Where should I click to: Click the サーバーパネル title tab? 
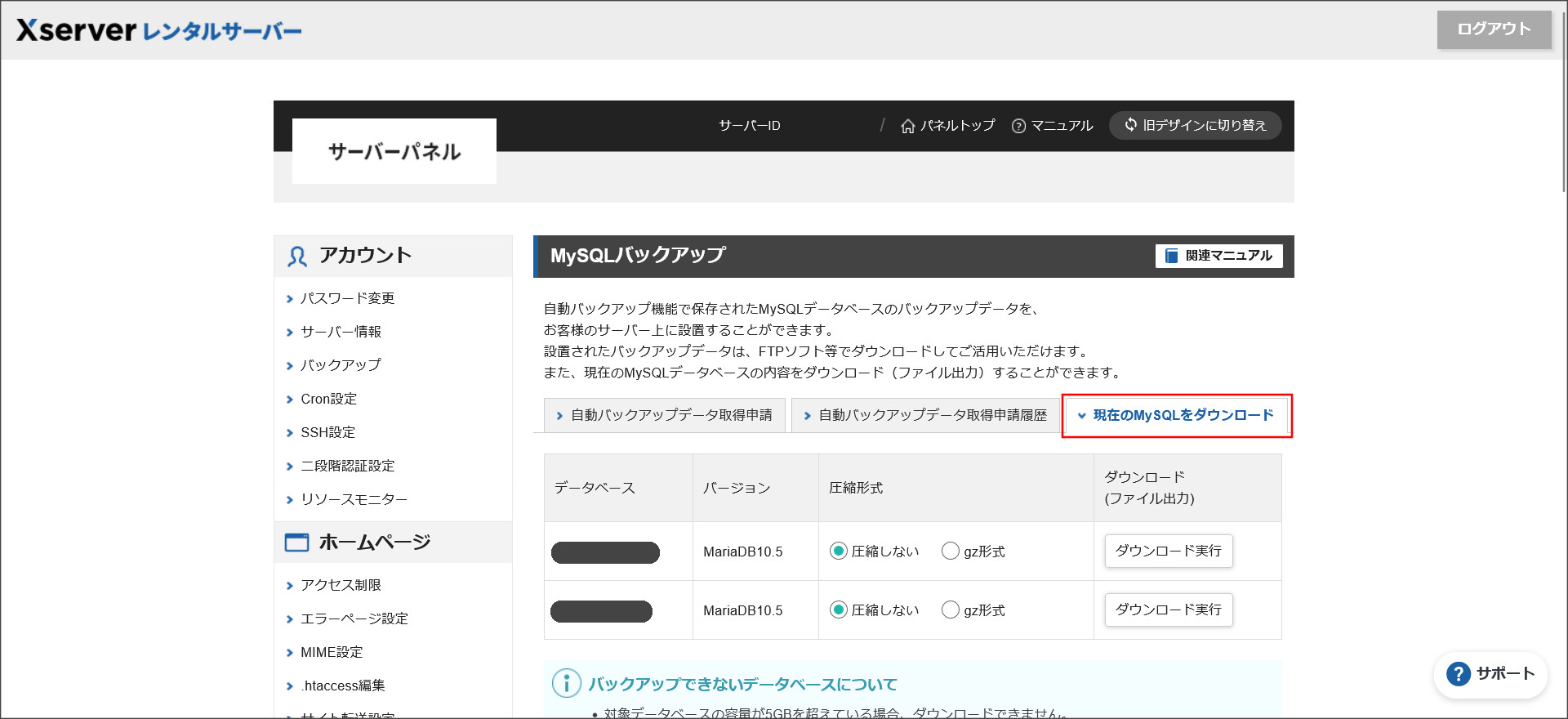click(394, 151)
